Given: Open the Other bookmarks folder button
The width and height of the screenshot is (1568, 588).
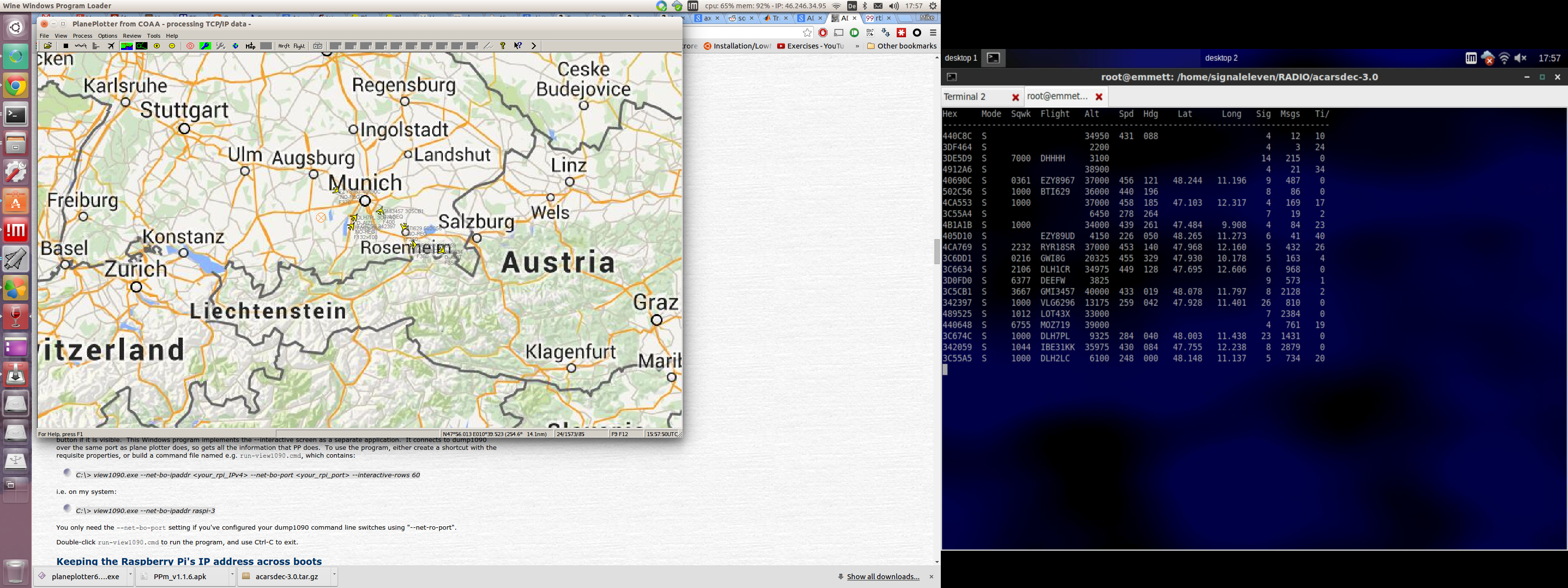Looking at the screenshot, I should [x=902, y=46].
